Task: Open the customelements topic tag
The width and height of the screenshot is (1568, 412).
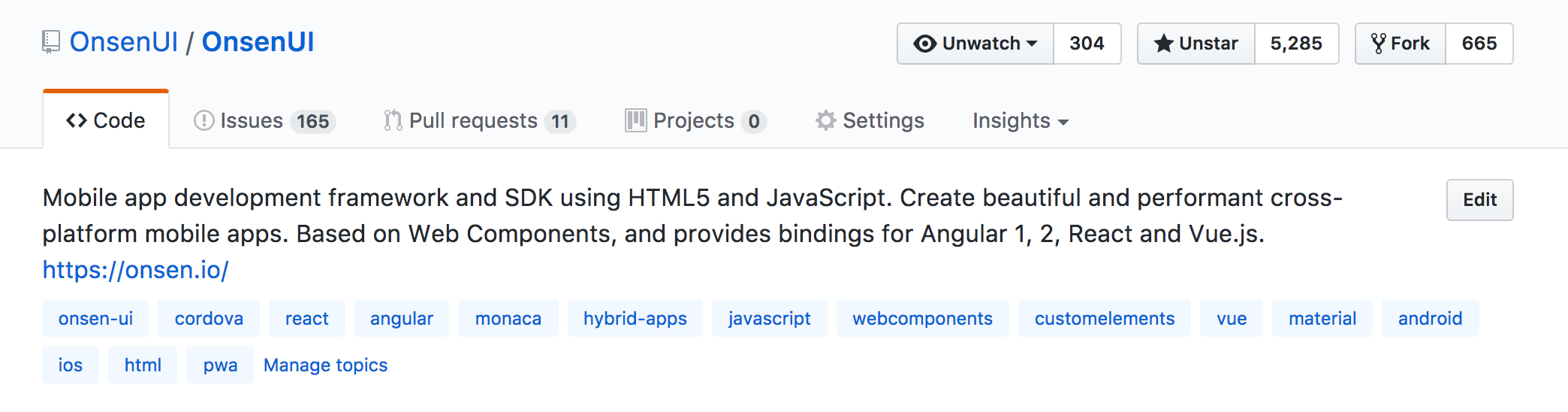Action: pos(1105,318)
